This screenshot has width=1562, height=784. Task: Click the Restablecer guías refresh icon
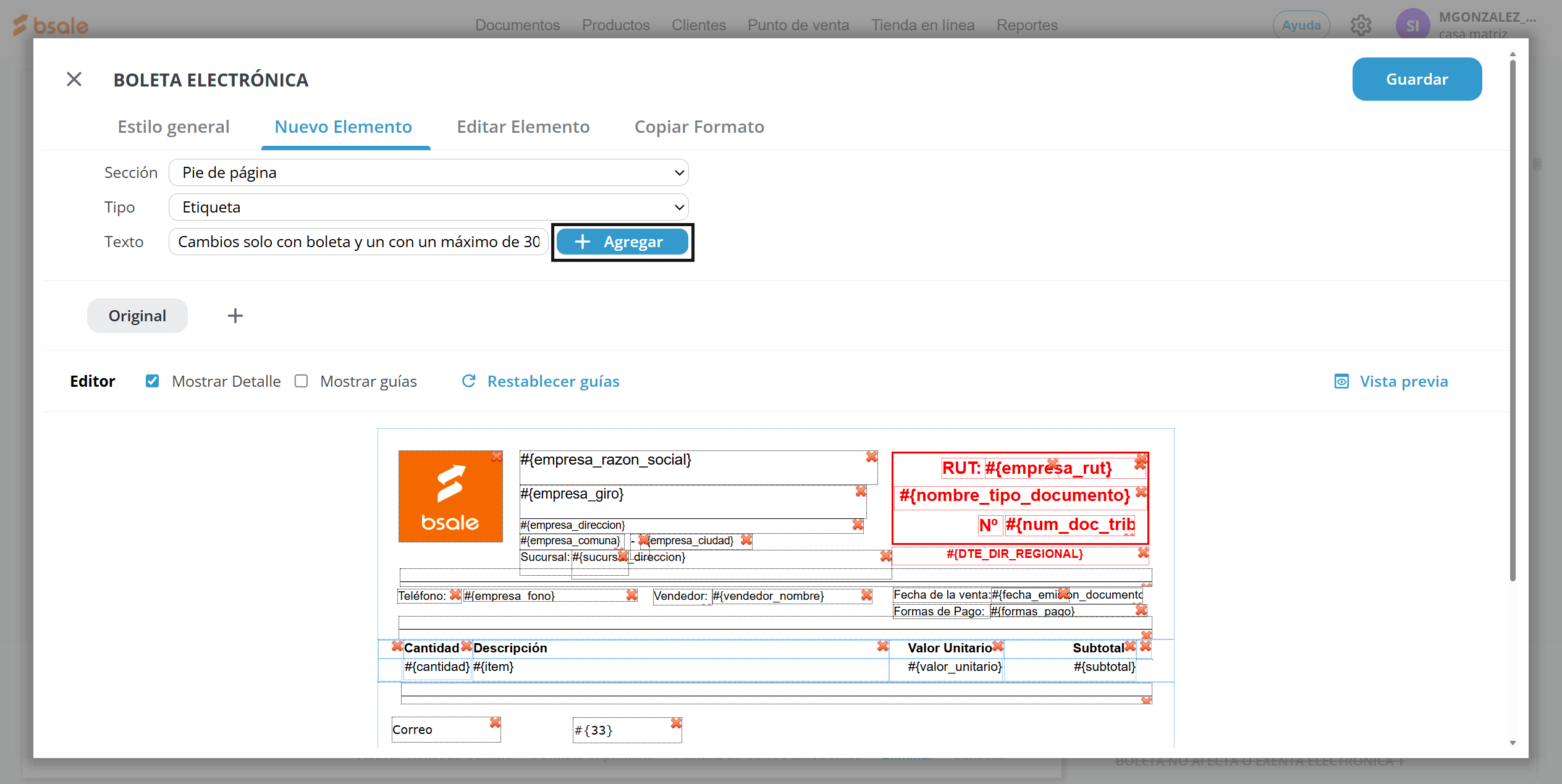[x=468, y=381]
